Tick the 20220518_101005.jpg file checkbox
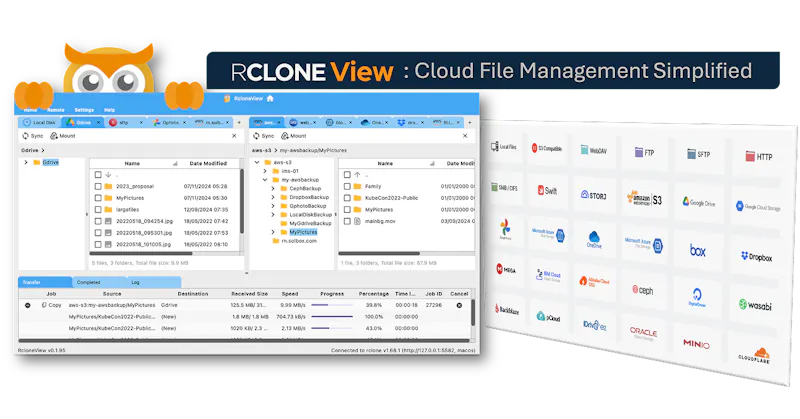The height and width of the screenshot is (419, 800). [x=98, y=244]
